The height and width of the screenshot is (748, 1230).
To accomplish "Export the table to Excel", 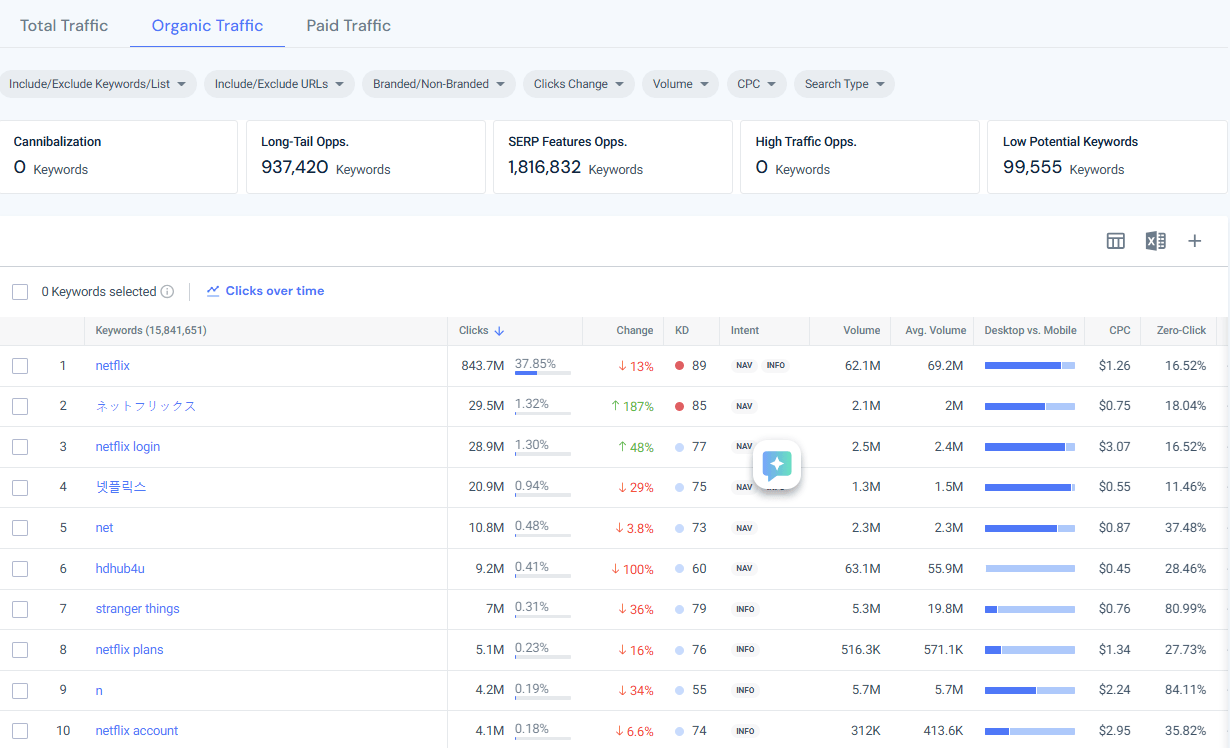I will click(x=1155, y=241).
